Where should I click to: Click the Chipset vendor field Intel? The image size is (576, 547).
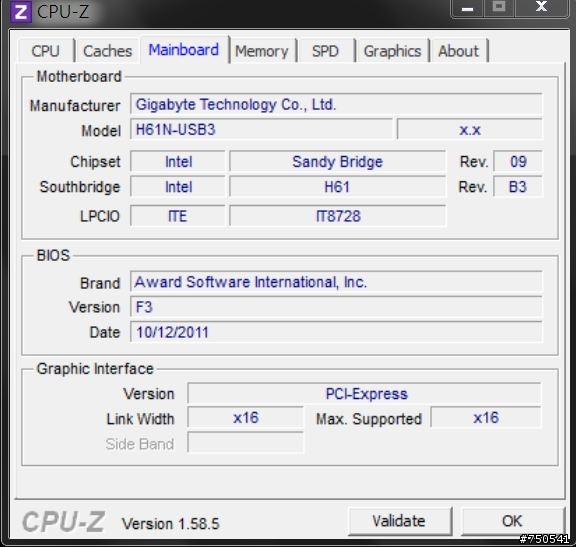[x=178, y=162]
